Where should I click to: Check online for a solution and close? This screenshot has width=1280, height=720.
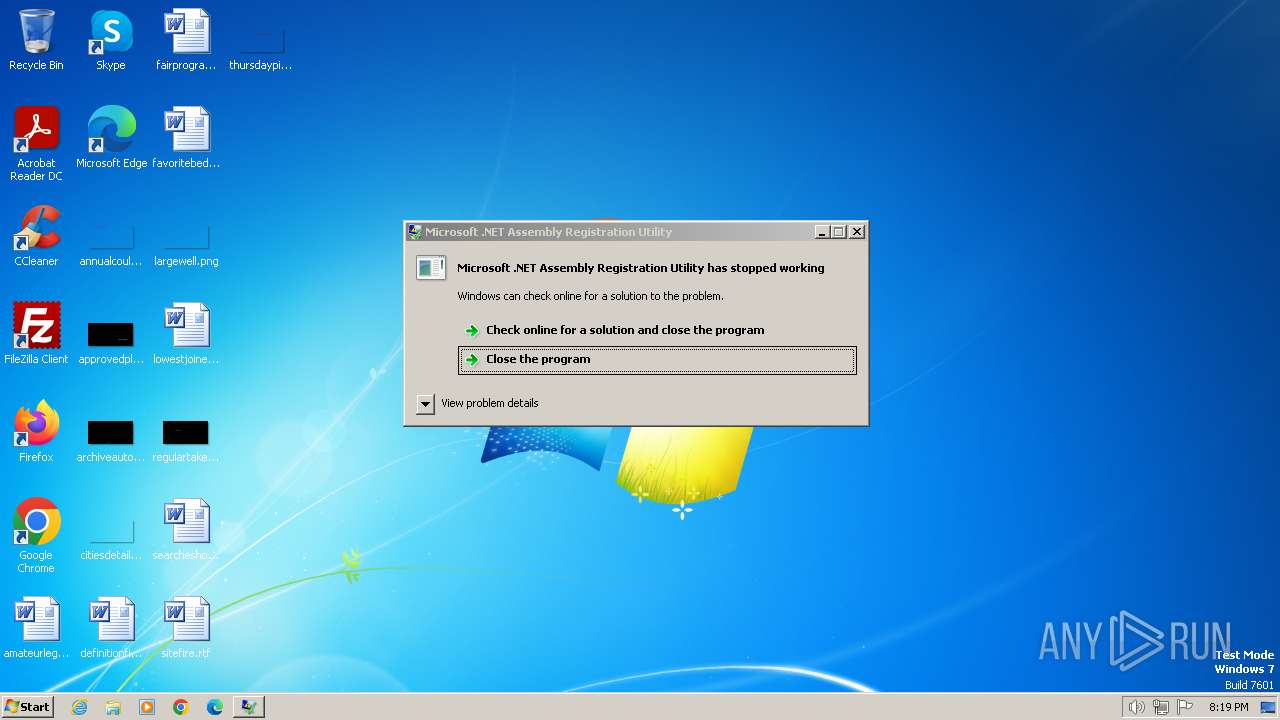[x=657, y=330]
